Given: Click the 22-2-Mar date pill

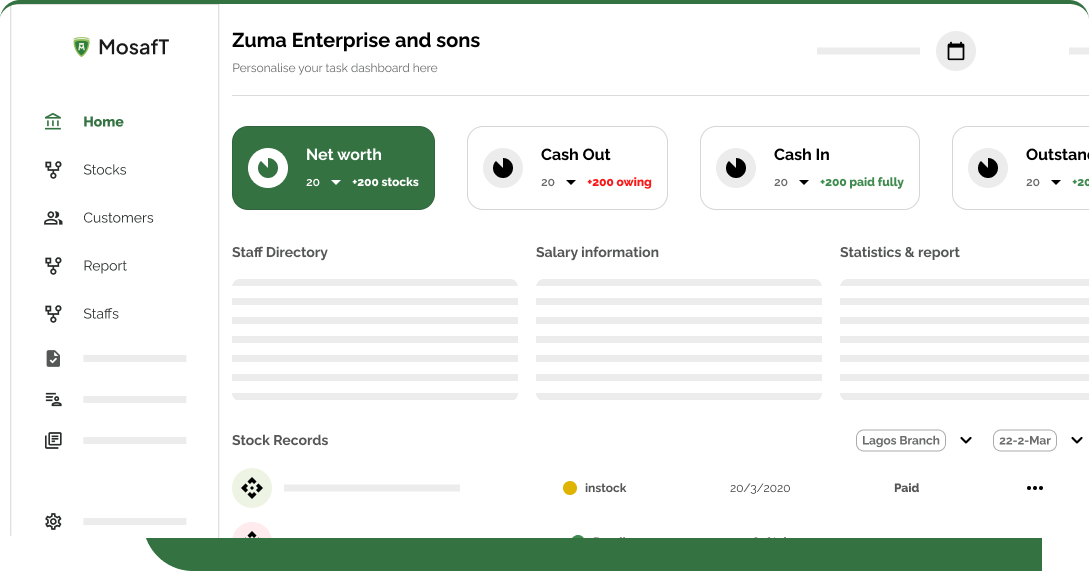Looking at the screenshot, I should point(1024,440).
